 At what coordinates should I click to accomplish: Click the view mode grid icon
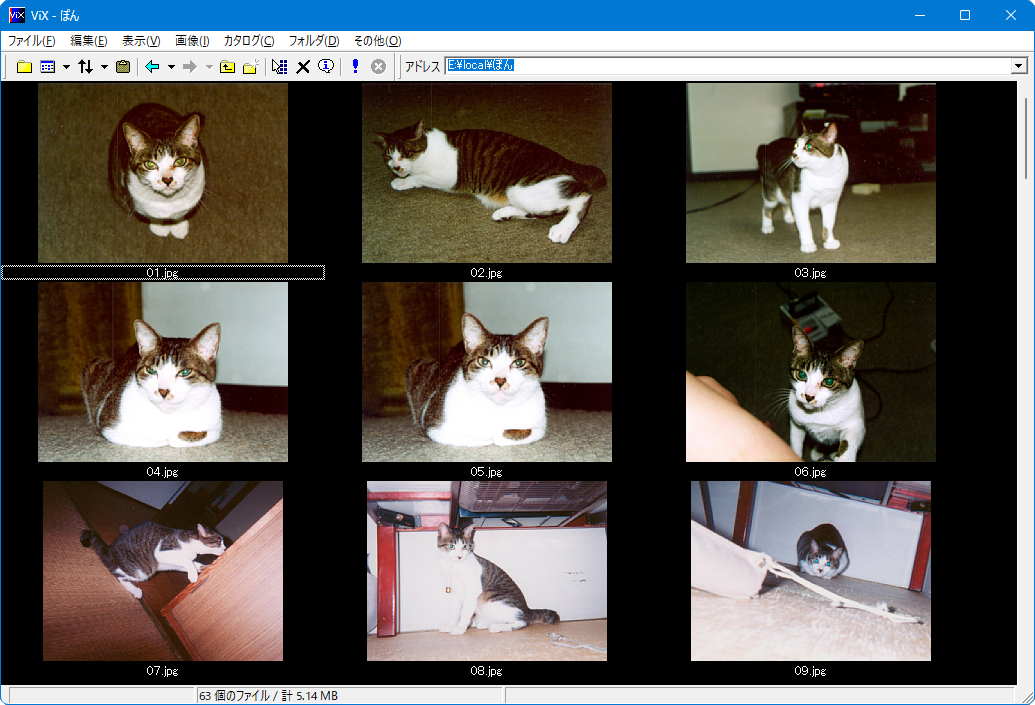[48, 67]
